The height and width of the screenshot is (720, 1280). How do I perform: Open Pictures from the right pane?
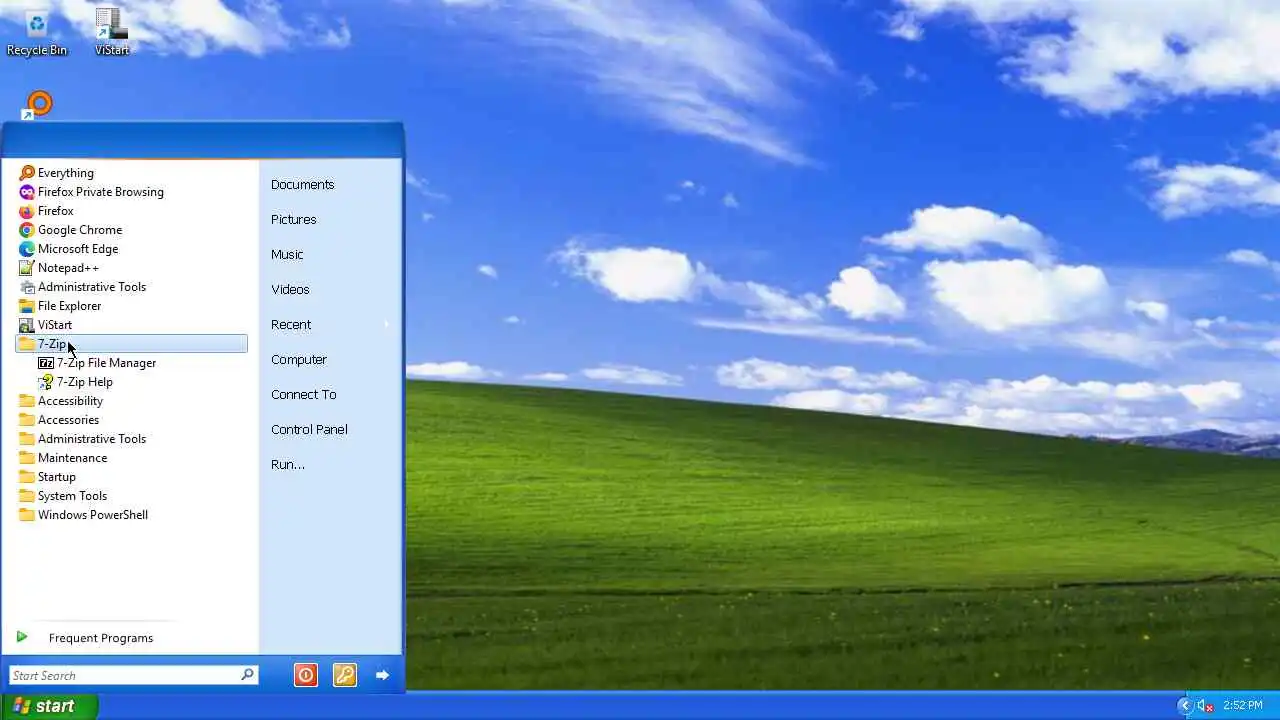click(293, 220)
